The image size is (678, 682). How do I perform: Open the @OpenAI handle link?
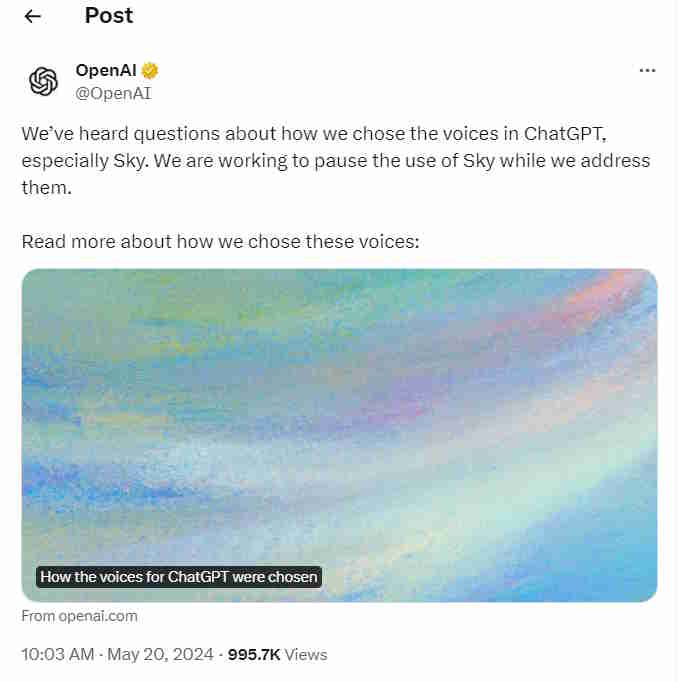[113, 93]
